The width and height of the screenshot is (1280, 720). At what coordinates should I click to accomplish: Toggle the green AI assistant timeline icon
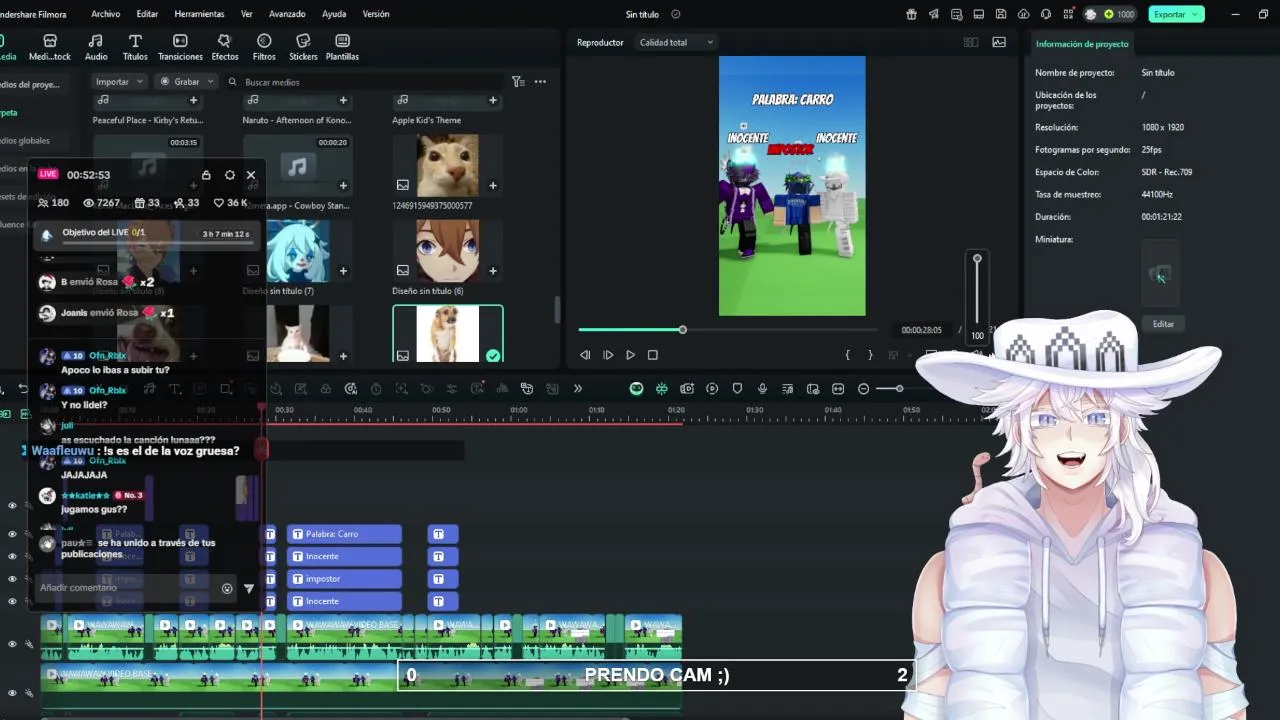[636, 389]
